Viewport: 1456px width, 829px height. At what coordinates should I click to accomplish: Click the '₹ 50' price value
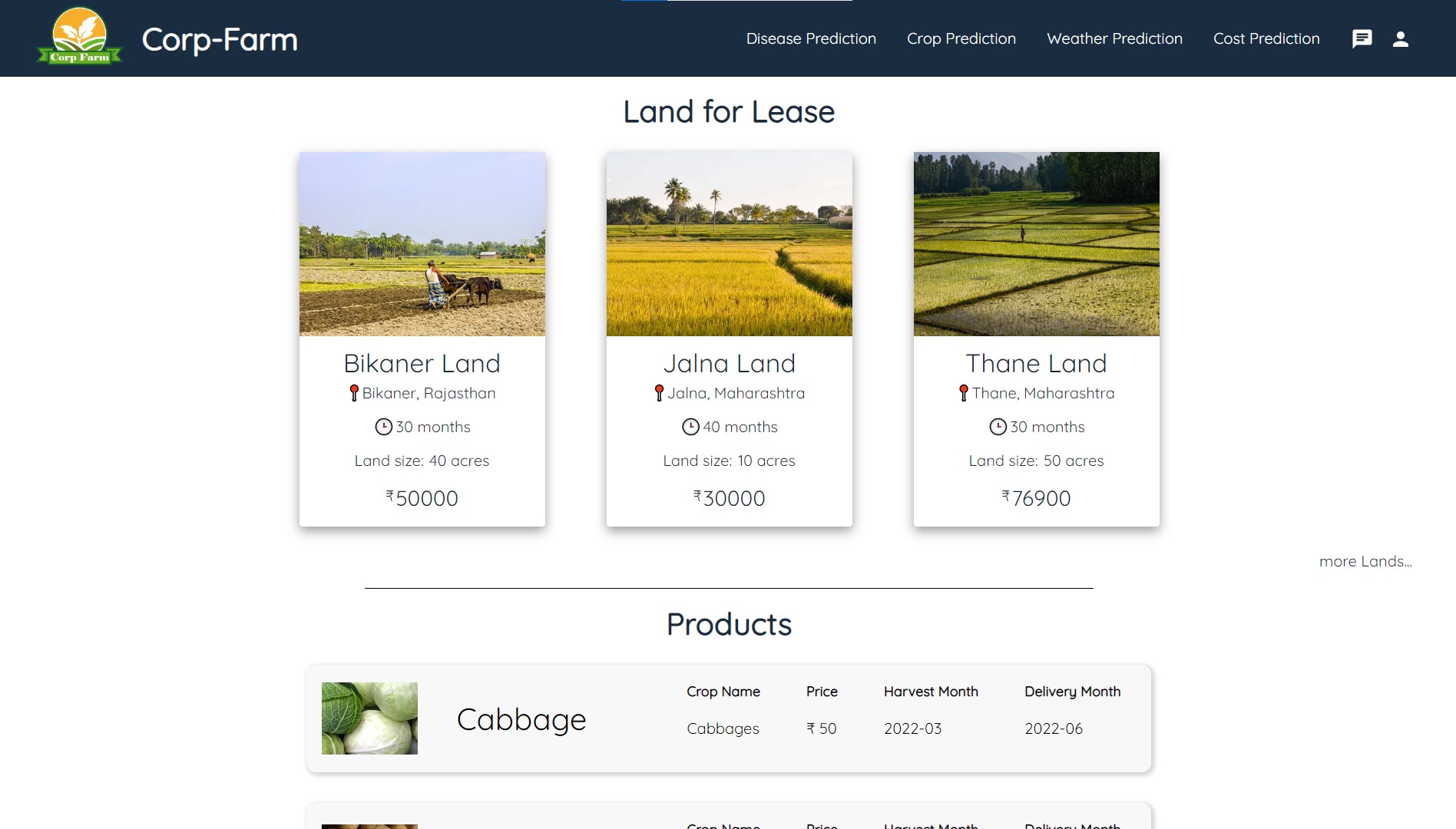click(822, 728)
